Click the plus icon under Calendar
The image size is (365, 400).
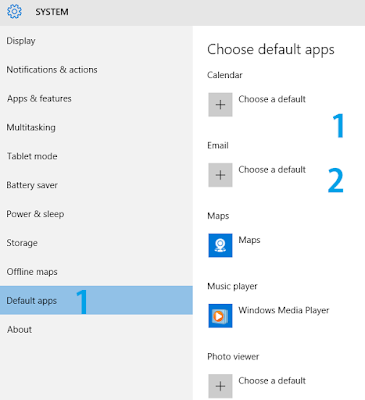coord(220,105)
